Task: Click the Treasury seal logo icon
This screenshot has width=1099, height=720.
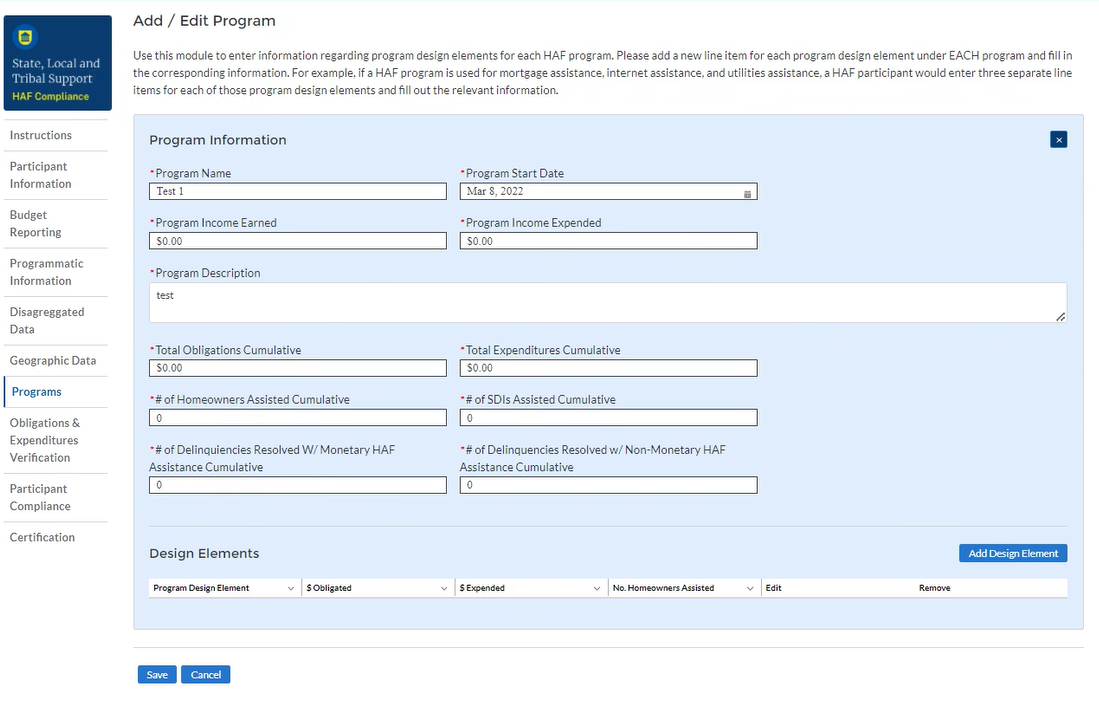Action: tap(25, 38)
